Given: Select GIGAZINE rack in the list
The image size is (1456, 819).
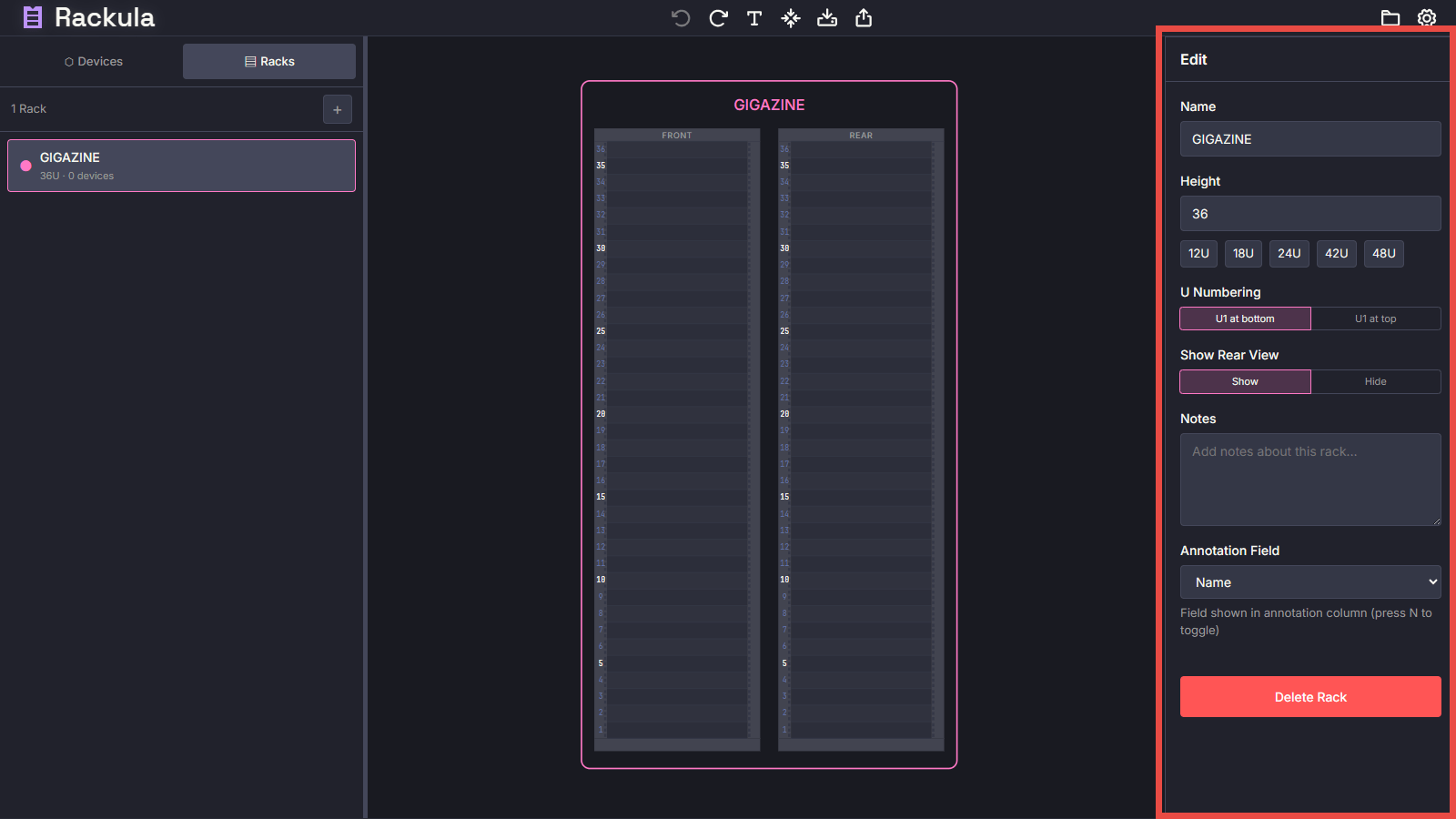Looking at the screenshot, I should [181, 166].
